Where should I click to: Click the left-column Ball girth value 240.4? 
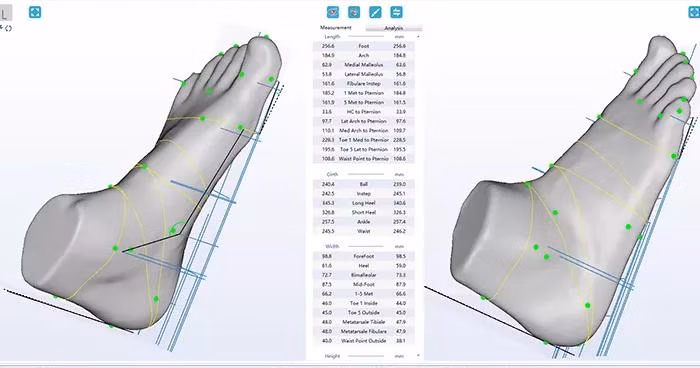coord(328,184)
